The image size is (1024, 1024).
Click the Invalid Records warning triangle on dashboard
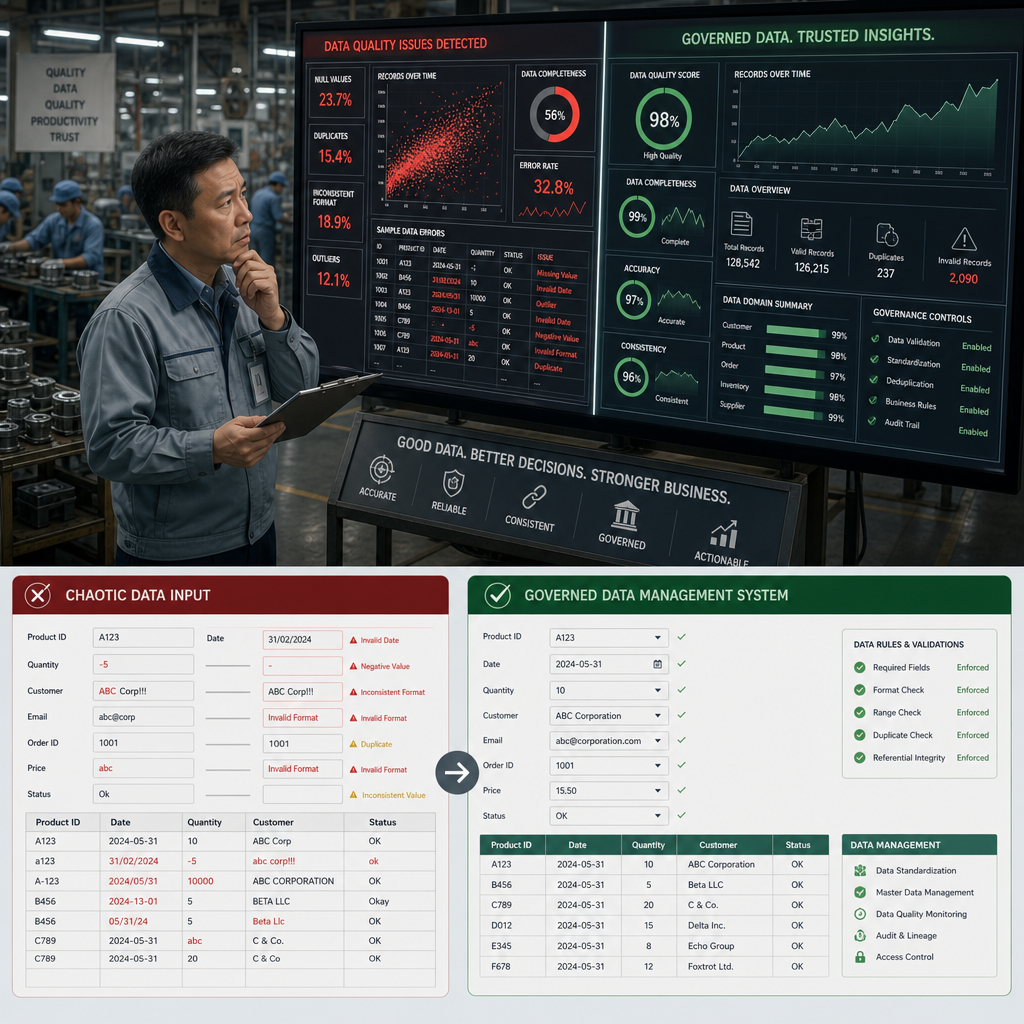[964, 239]
